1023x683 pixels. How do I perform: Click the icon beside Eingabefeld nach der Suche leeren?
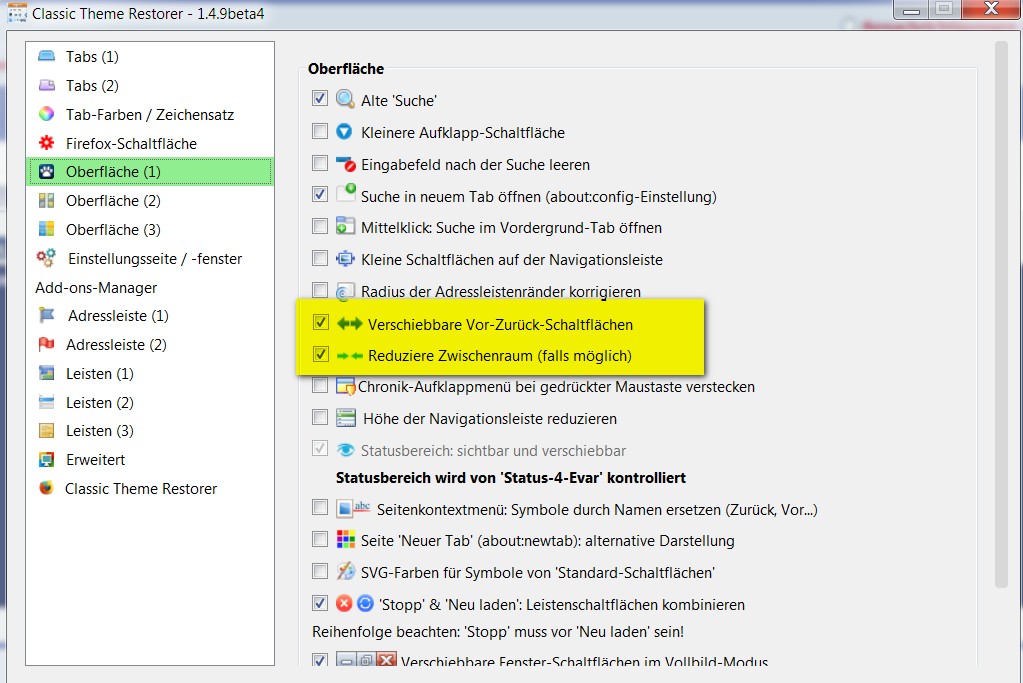[x=345, y=164]
